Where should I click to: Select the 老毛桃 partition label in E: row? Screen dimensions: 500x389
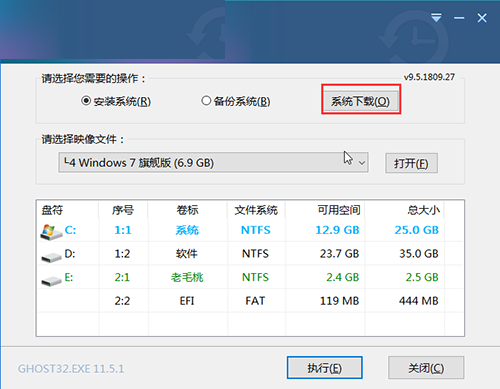point(187,277)
